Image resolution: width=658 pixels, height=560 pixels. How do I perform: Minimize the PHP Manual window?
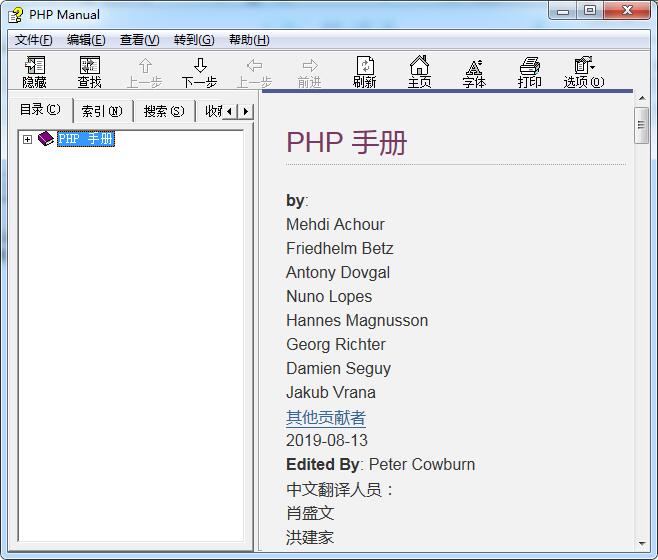coord(563,10)
